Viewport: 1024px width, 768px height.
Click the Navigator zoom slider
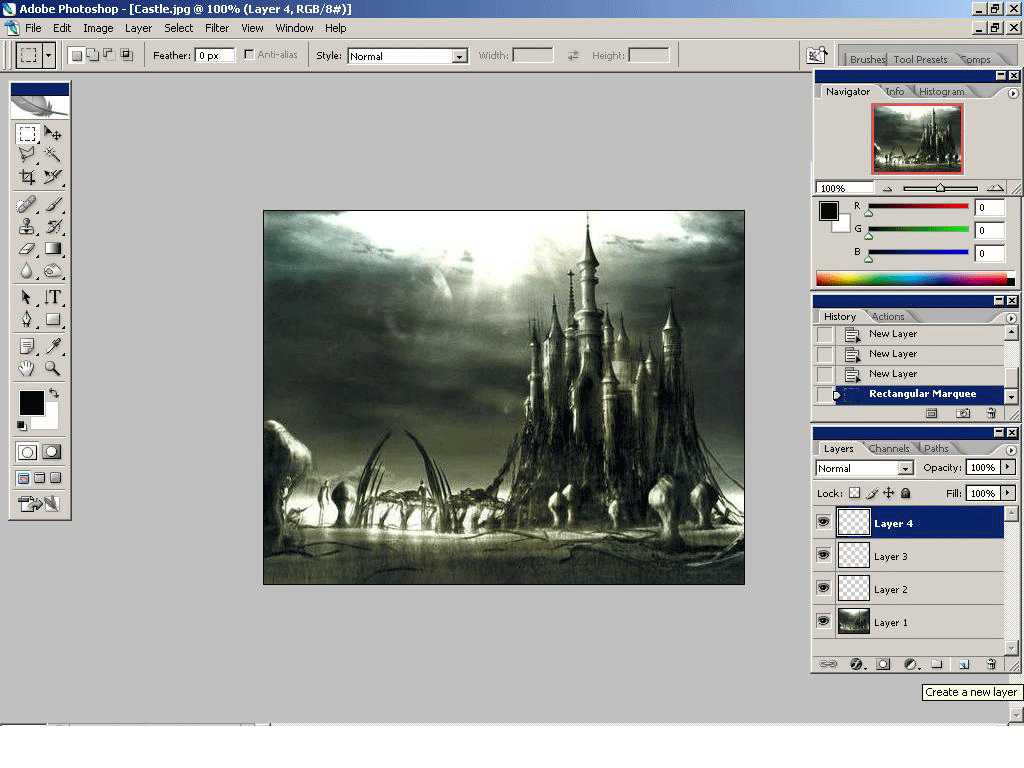(x=940, y=188)
